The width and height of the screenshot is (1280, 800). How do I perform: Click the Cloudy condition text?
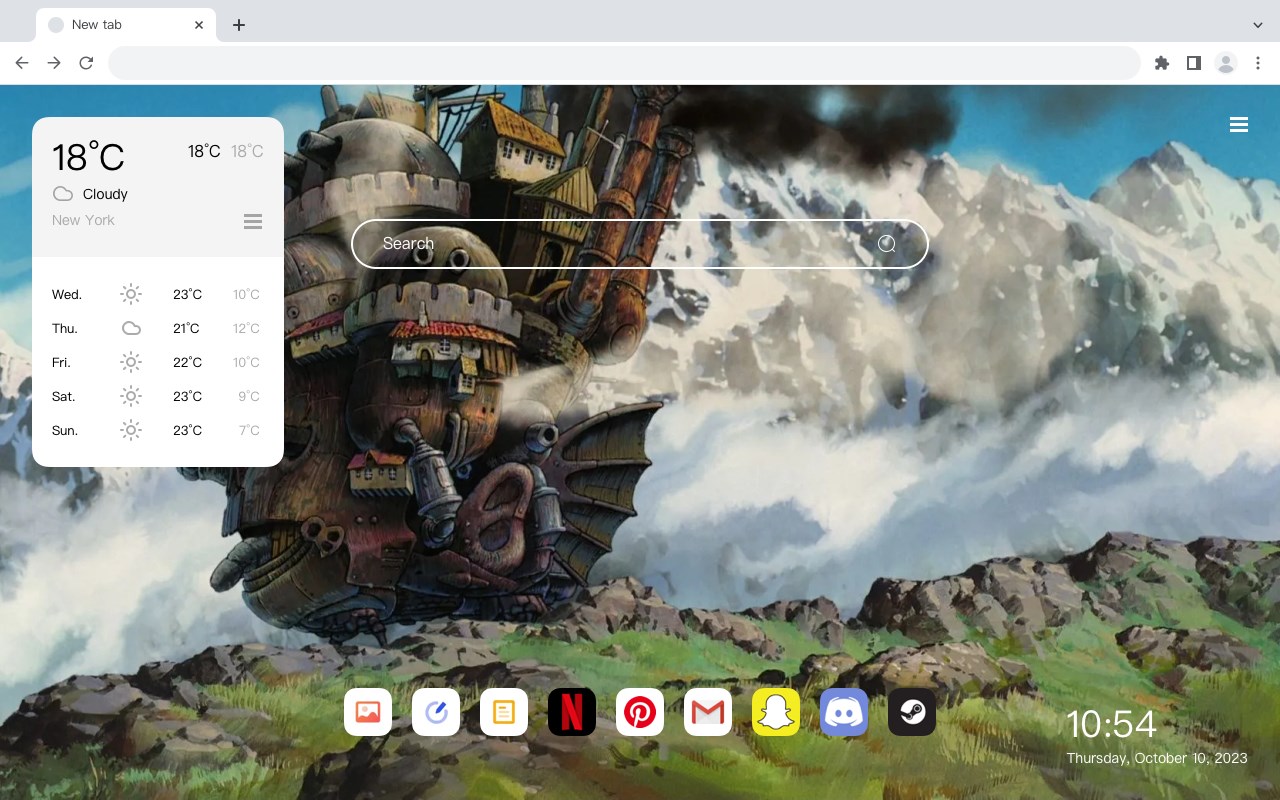pos(105,194)
